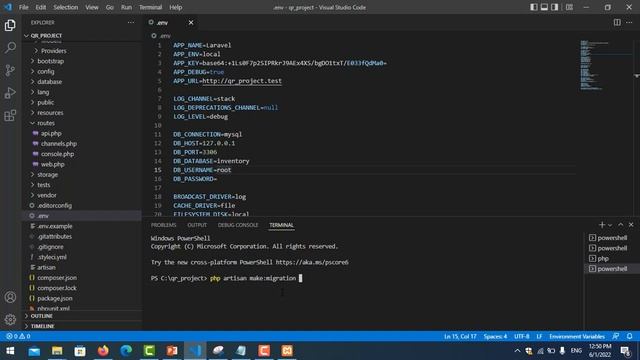Open the Selection menu
640x360 pixels.
coord(65,7)
